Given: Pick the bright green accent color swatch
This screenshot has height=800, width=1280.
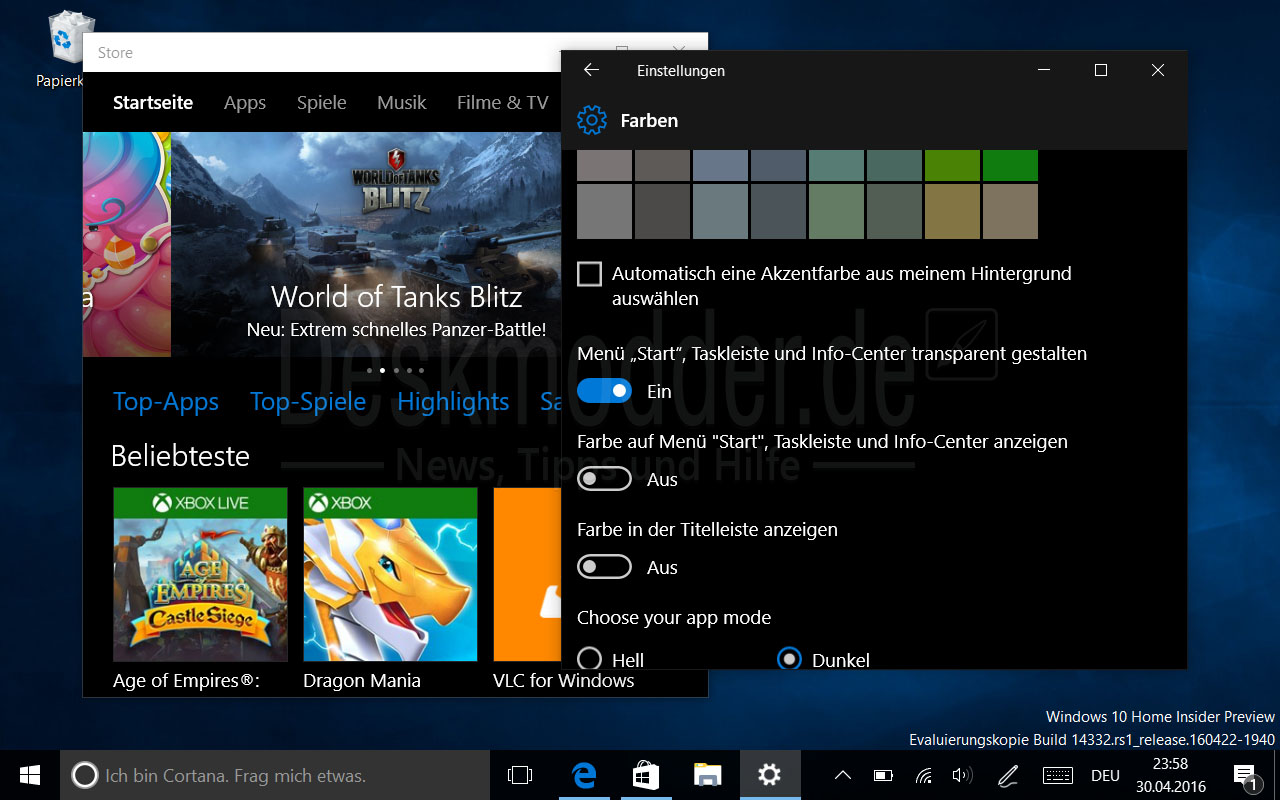Looking at the screenshot, I should pos(1010,165).
